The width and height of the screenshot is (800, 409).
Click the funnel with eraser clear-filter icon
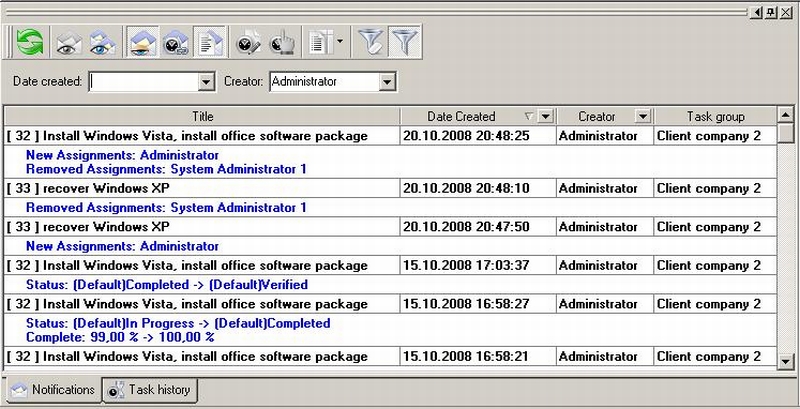coord(371,42)
